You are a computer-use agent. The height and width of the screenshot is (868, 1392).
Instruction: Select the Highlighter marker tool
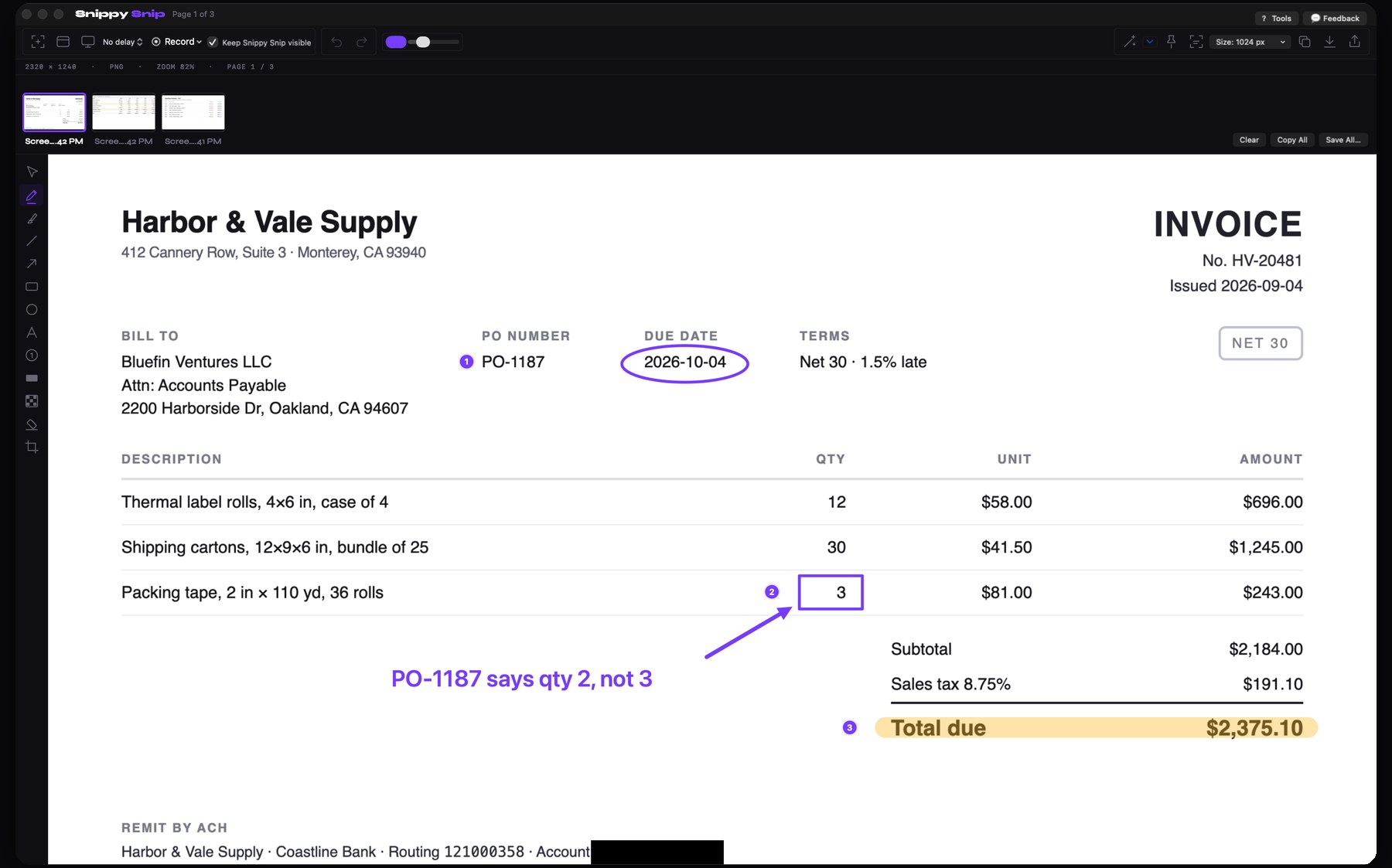[32, 219]
